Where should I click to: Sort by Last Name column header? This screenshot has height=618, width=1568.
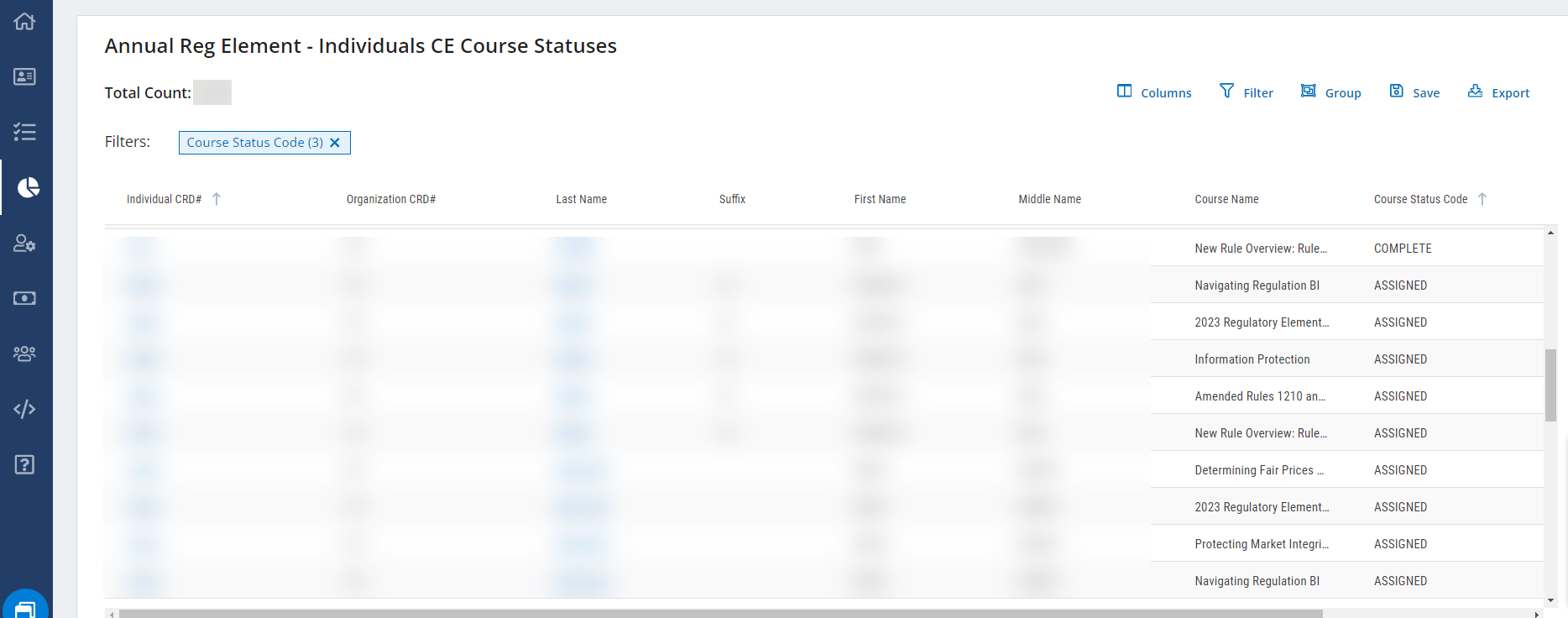click(x=581, y=199)
